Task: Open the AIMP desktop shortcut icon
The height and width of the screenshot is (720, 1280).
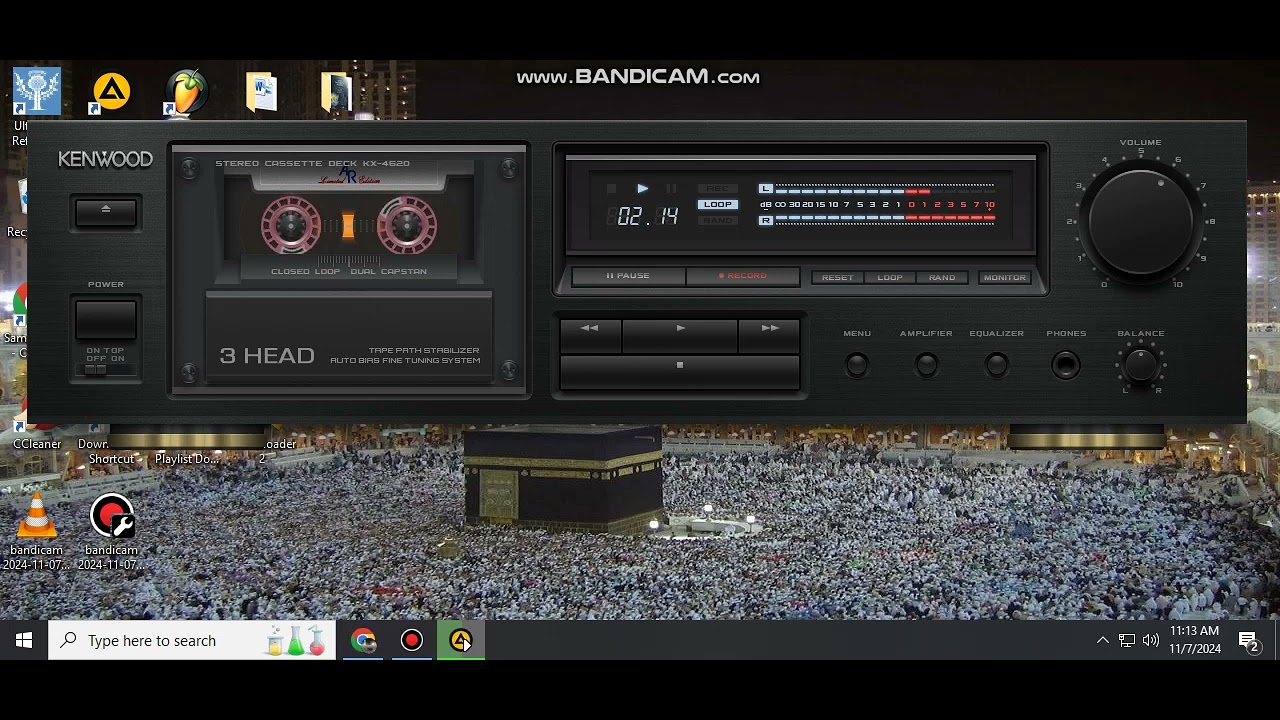Action: [111, 92]
